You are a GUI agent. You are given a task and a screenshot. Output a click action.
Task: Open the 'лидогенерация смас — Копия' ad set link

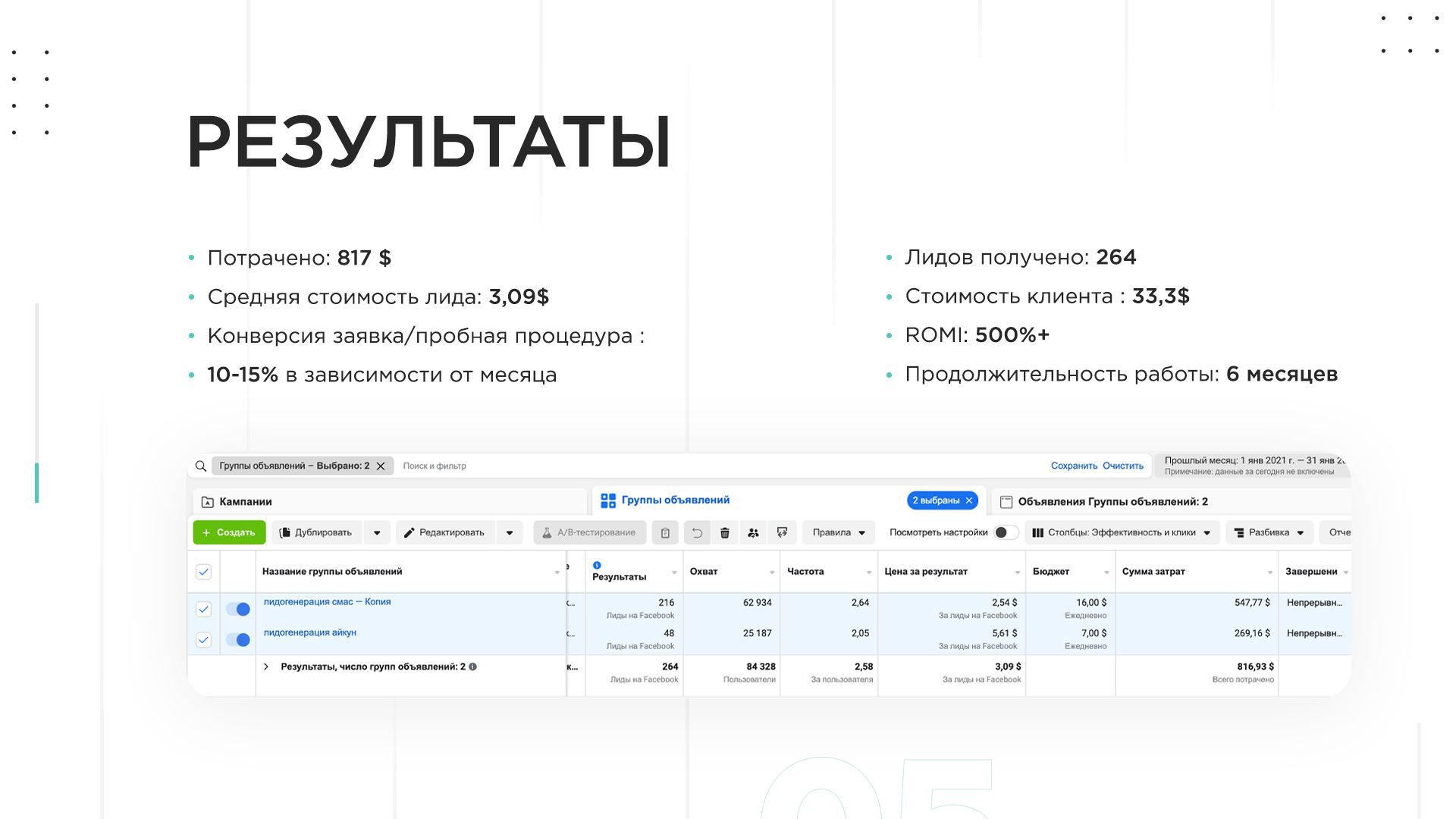click(x=327, y=602)
